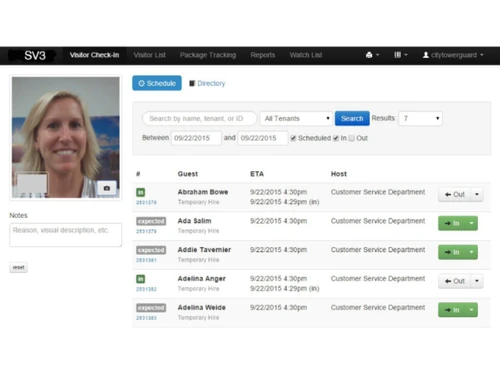Open the Visitor Check-In tab
This screenshot has height=375, width=500.
(x=94, y=55)
